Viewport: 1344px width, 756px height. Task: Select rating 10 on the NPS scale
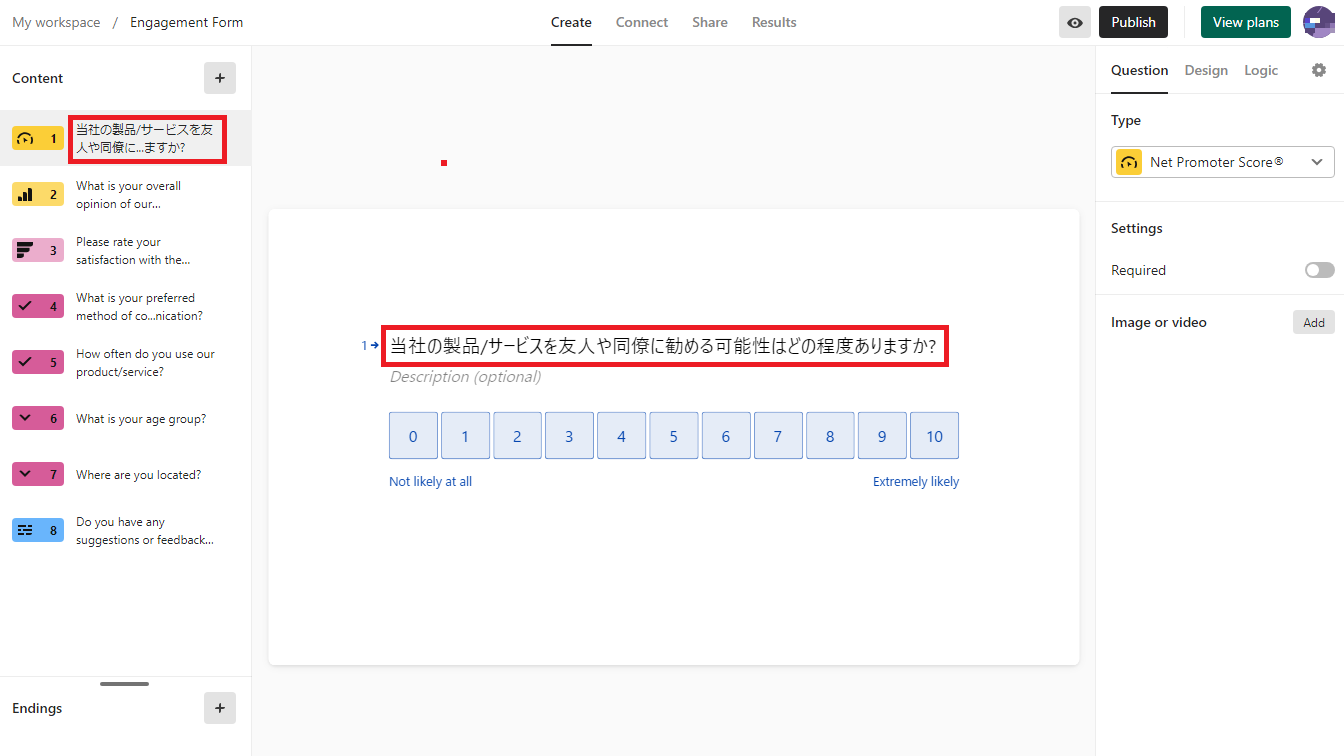(934, 436)
